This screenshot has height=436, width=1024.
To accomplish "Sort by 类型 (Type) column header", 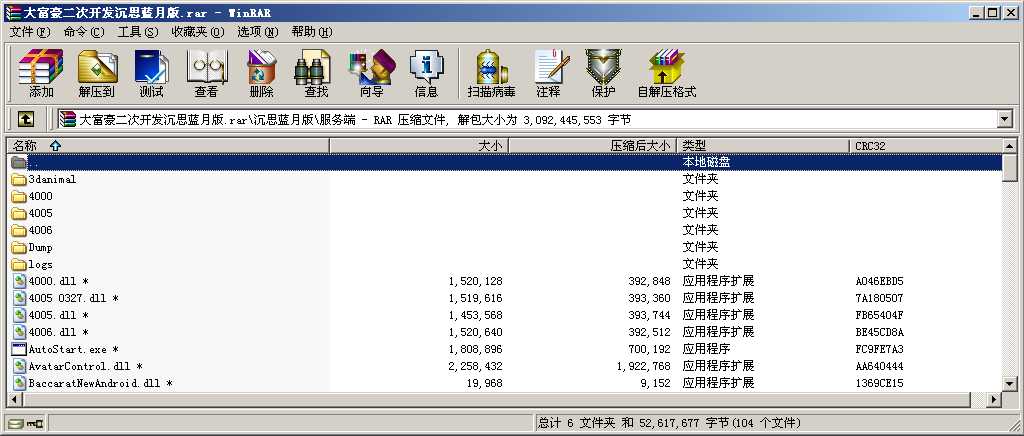I will point(763,146).
